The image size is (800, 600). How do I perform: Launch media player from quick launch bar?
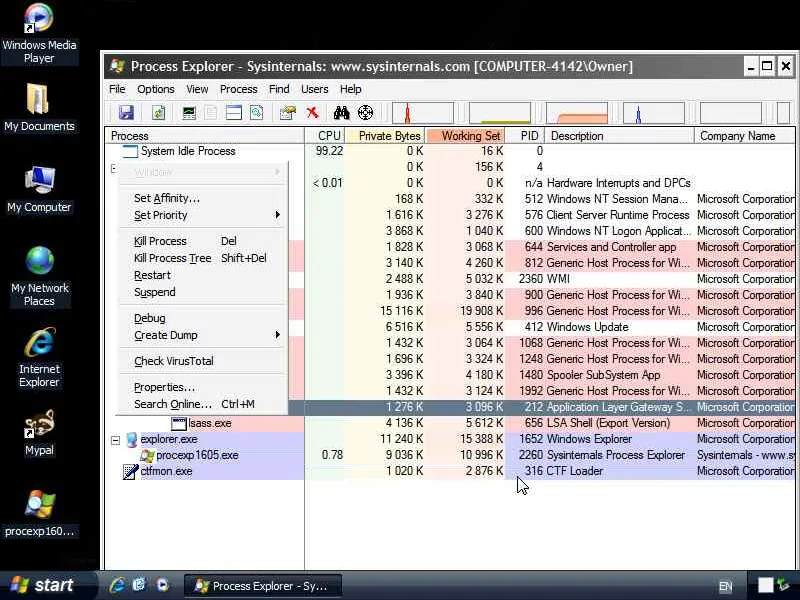[162, 585]
